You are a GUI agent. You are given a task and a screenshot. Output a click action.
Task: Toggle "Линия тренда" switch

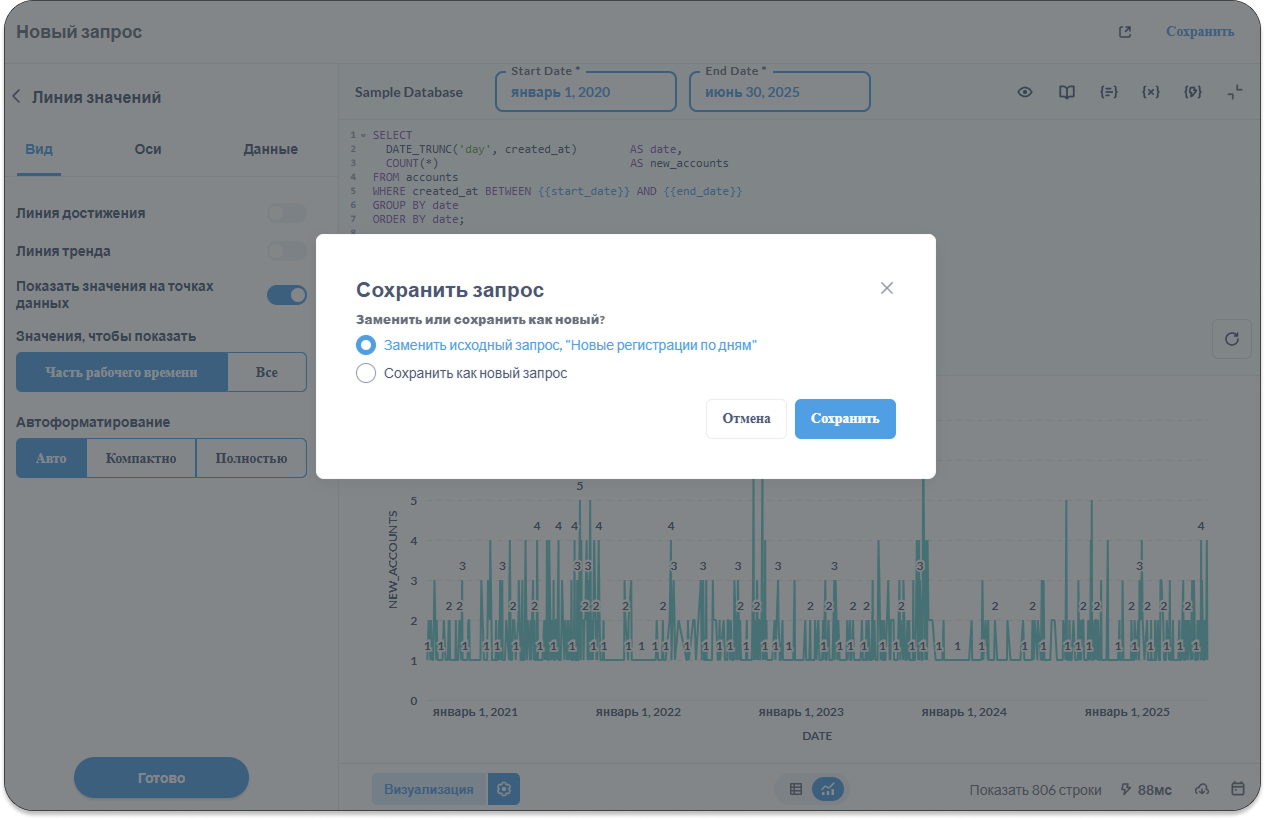[x=287, y=251]
